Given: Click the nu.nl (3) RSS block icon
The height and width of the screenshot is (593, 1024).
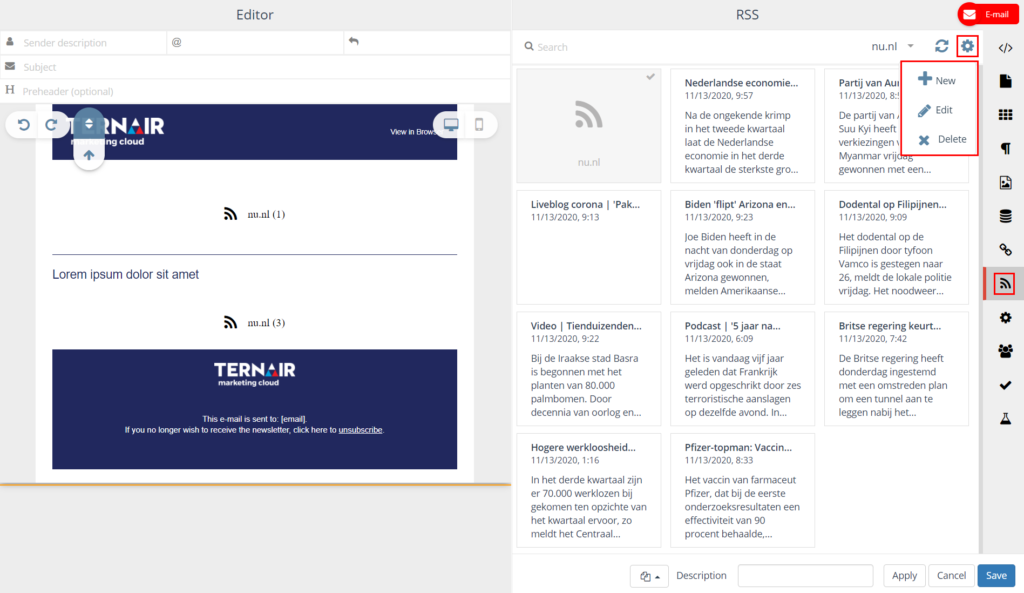Looking at the screenshot, I should point(230,323).
